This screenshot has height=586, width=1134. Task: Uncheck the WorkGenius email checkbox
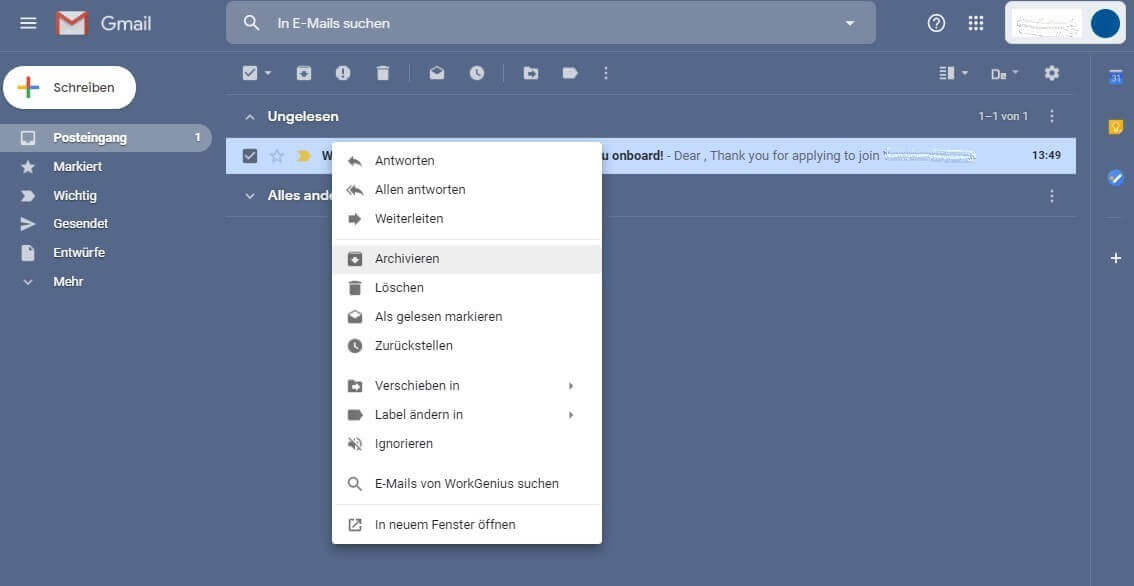[x=250, y=156]
